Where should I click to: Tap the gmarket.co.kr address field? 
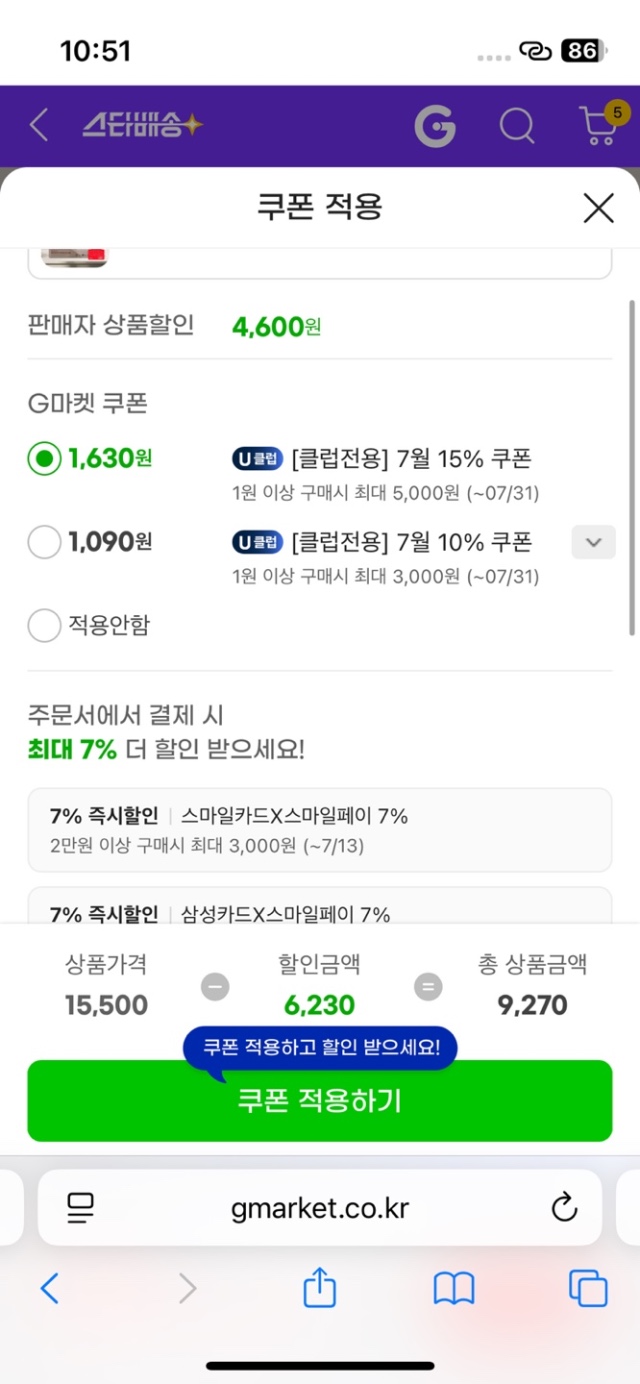coord(319,1207)
